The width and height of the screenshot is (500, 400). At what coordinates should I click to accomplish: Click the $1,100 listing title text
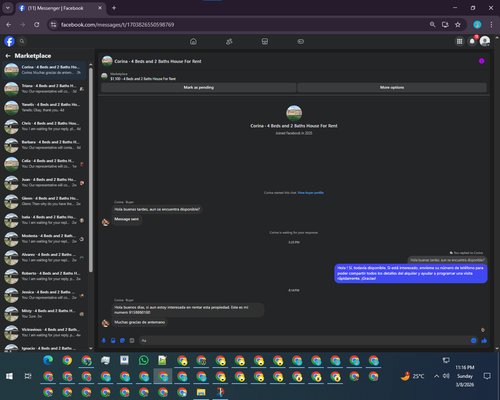143,79
